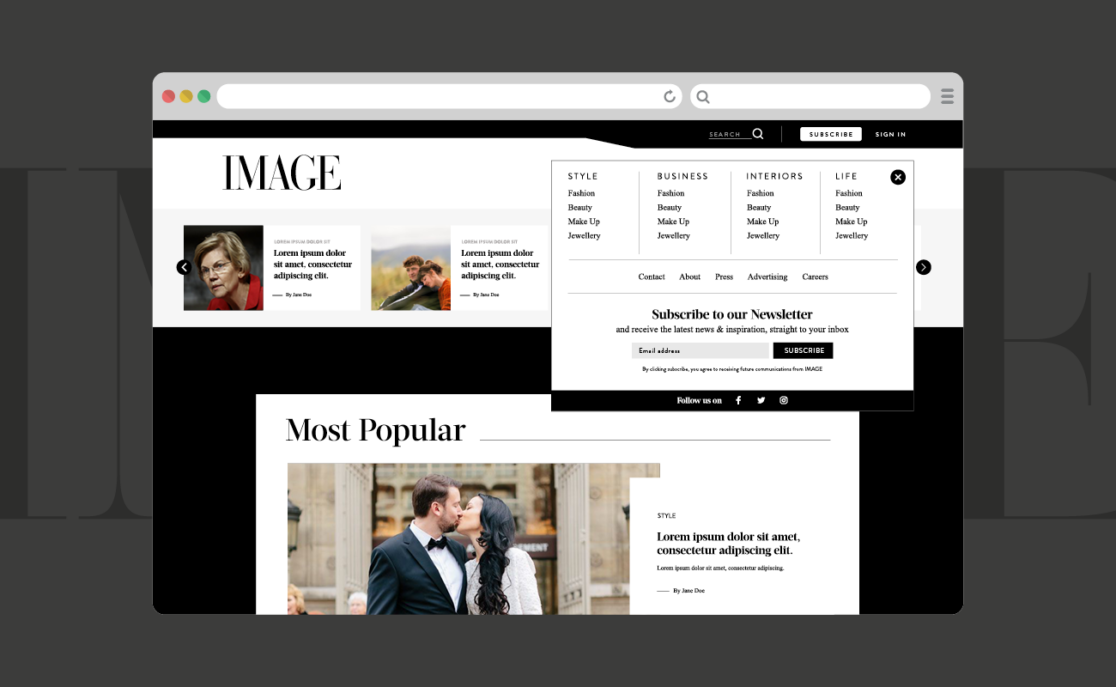Advance carousel with right arrow
The height and width of the screenshot is (687, 1116).
(x=924, y=267)
